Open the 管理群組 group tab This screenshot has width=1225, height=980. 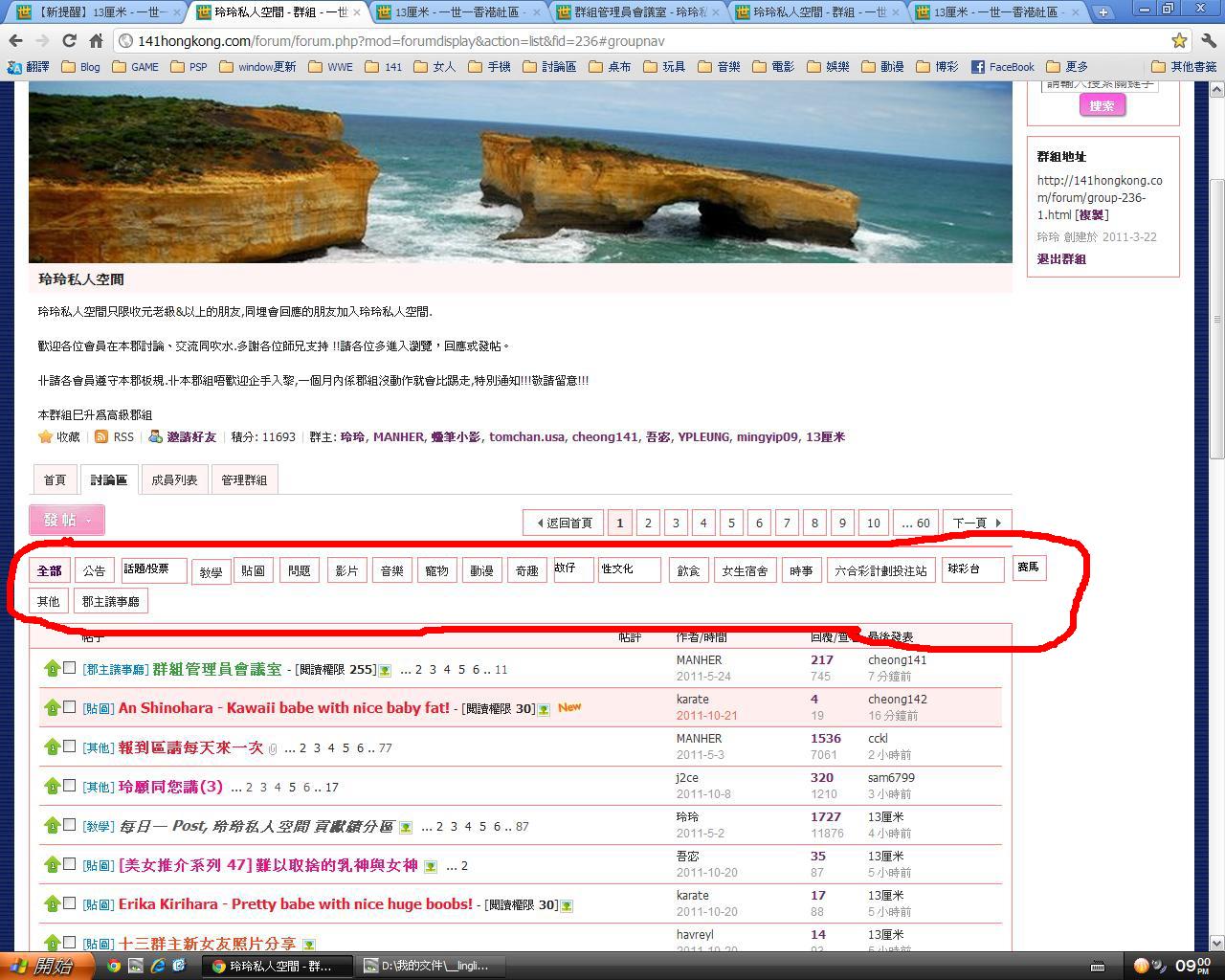tap(244, 479)
